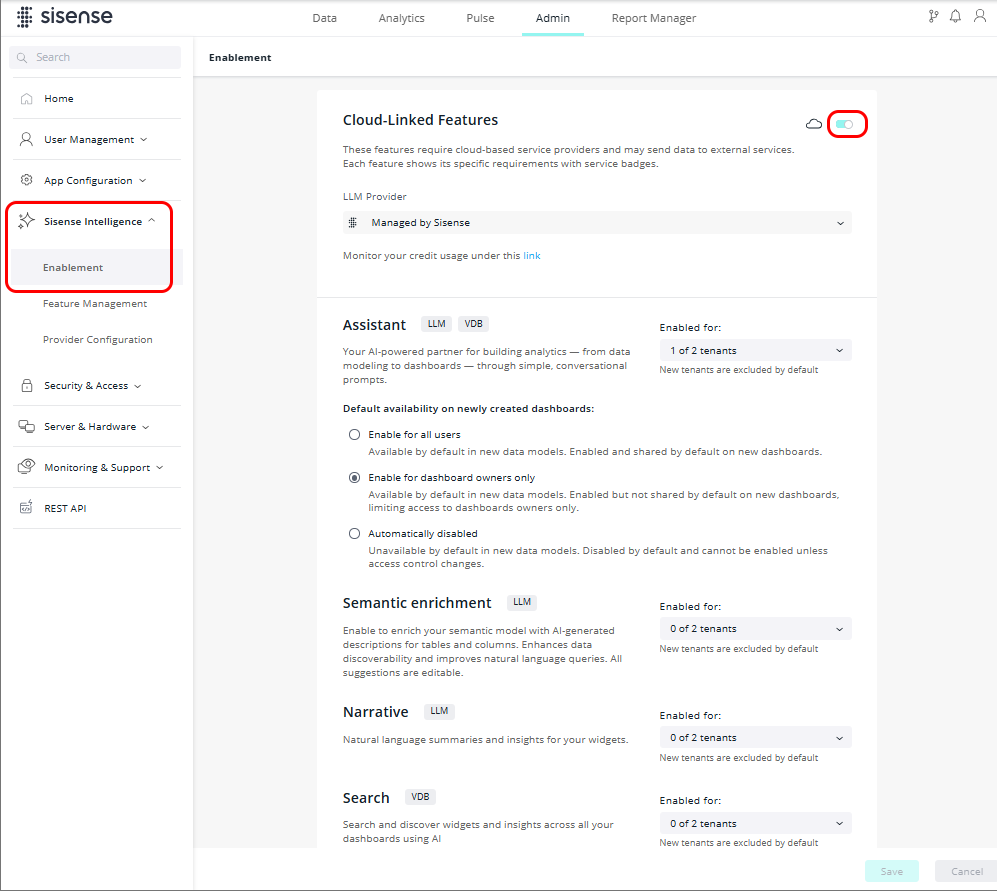Click the App Configuration gear icon
Image resolution: width=997 pixels, height=891 pixels.
[26, 180]
